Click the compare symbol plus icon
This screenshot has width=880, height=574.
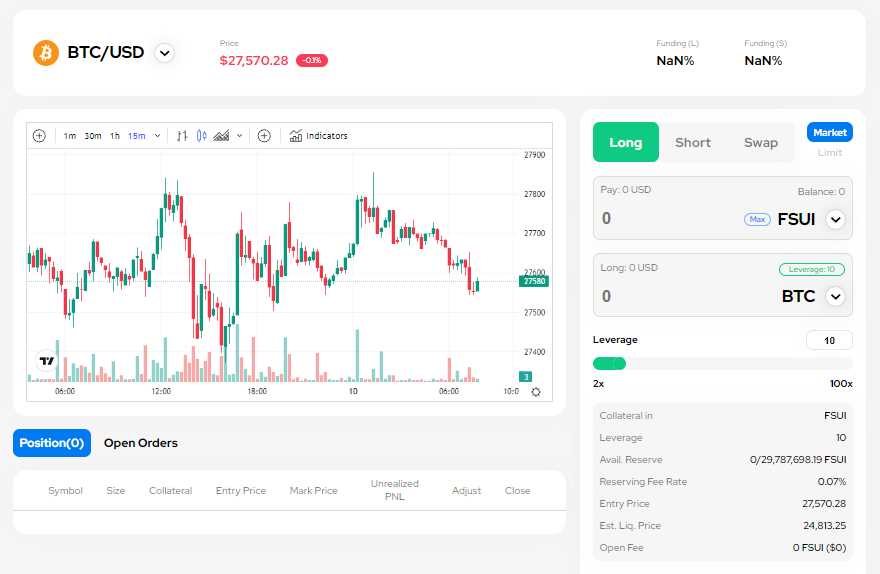264,136
